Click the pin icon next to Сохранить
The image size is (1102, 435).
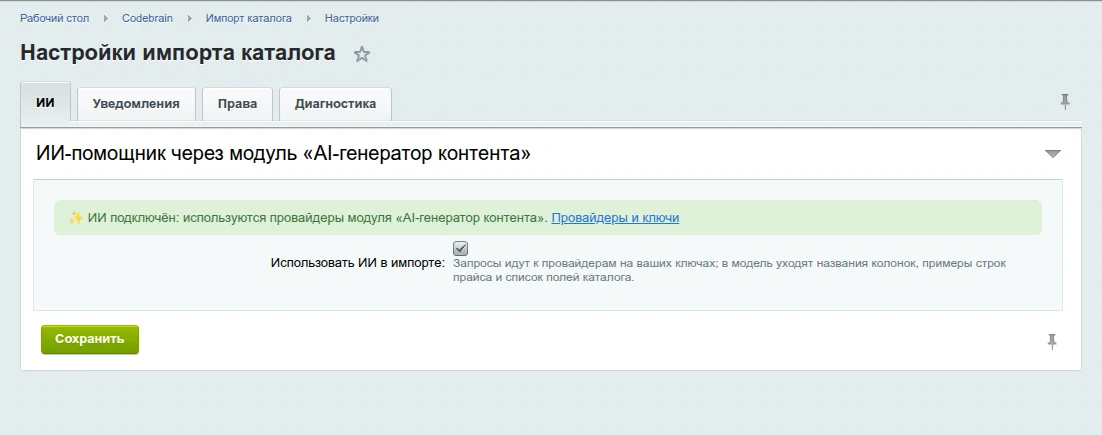pyautogui.click(x=1052, y=342)
